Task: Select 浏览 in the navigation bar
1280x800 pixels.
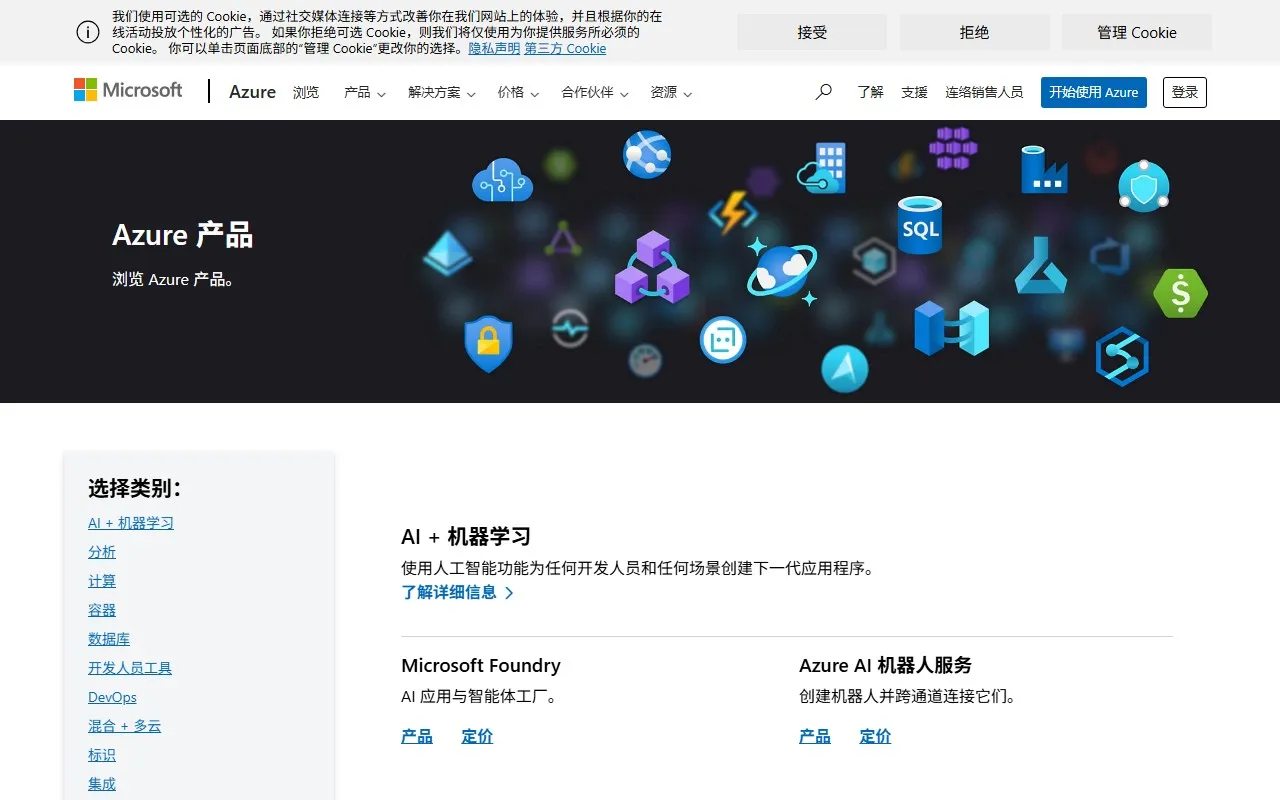Action: (306, 92)
